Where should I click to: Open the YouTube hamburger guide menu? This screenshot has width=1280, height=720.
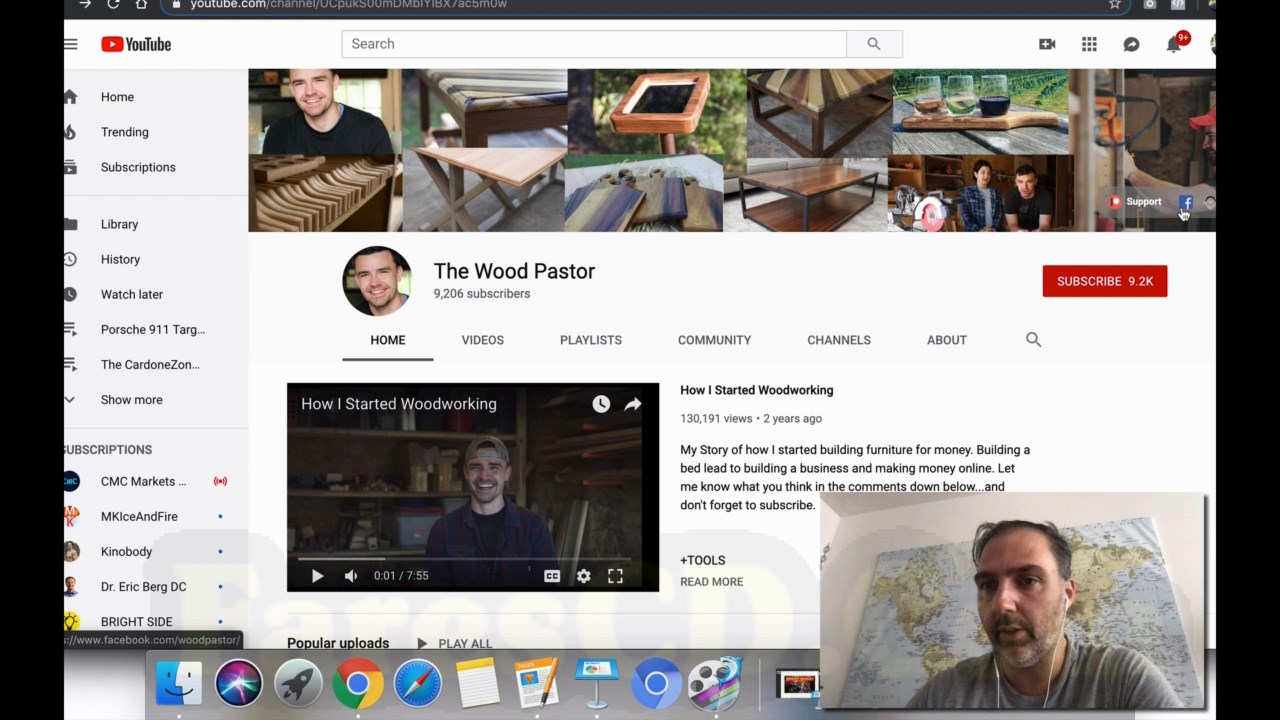pyautogui.click(x=70, y=44)
